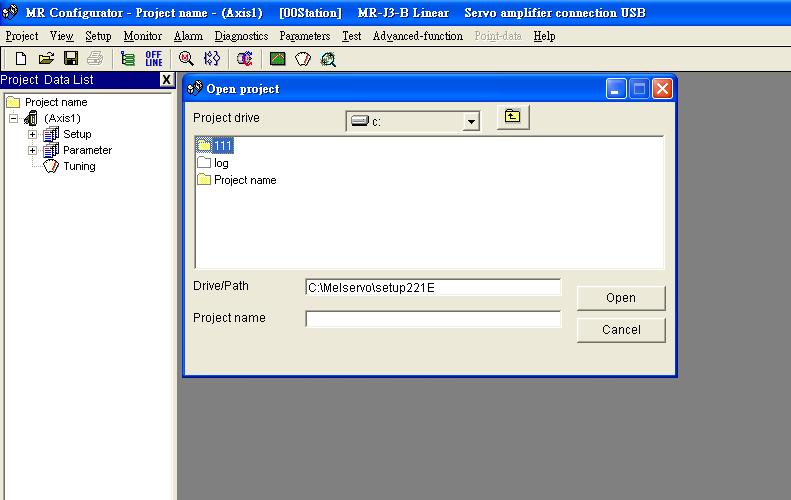Go up one folder level in dialog

512,117
